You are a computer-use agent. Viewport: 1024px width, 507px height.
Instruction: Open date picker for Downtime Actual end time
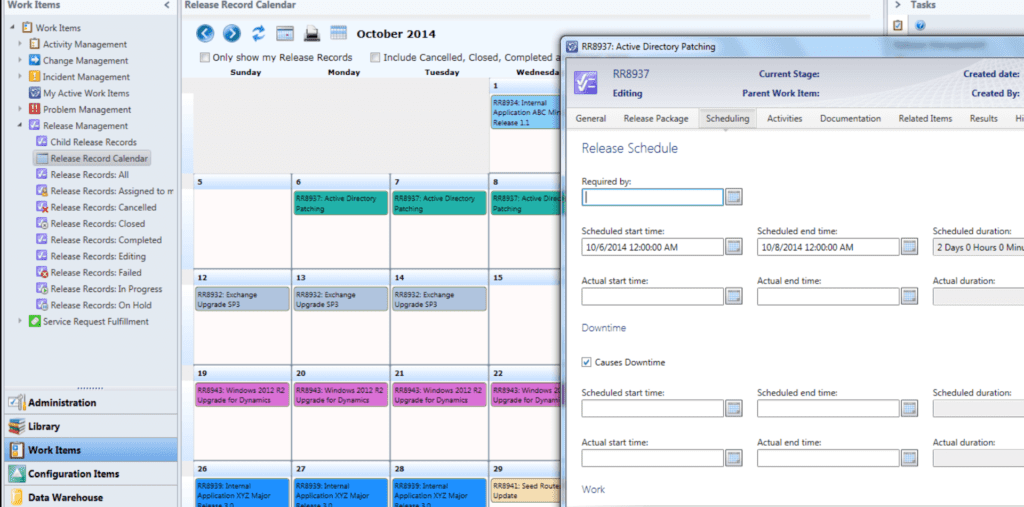click(x=910, y=458)
